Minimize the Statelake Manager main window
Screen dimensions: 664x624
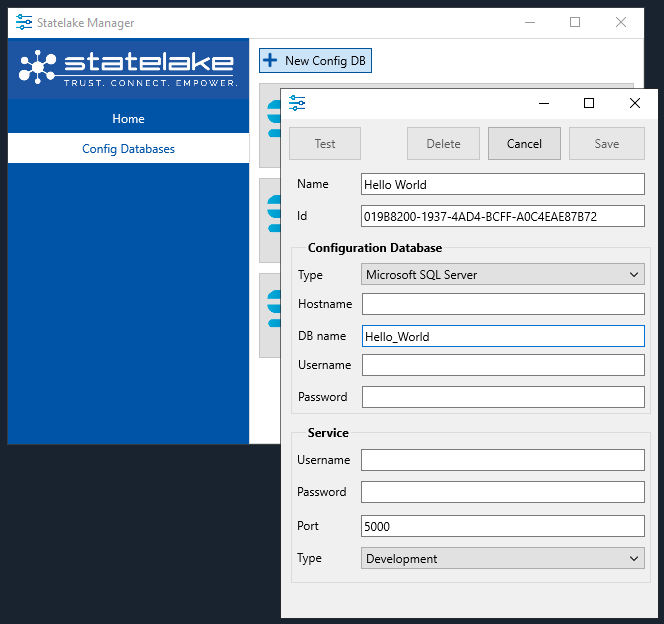click(530, 22)
